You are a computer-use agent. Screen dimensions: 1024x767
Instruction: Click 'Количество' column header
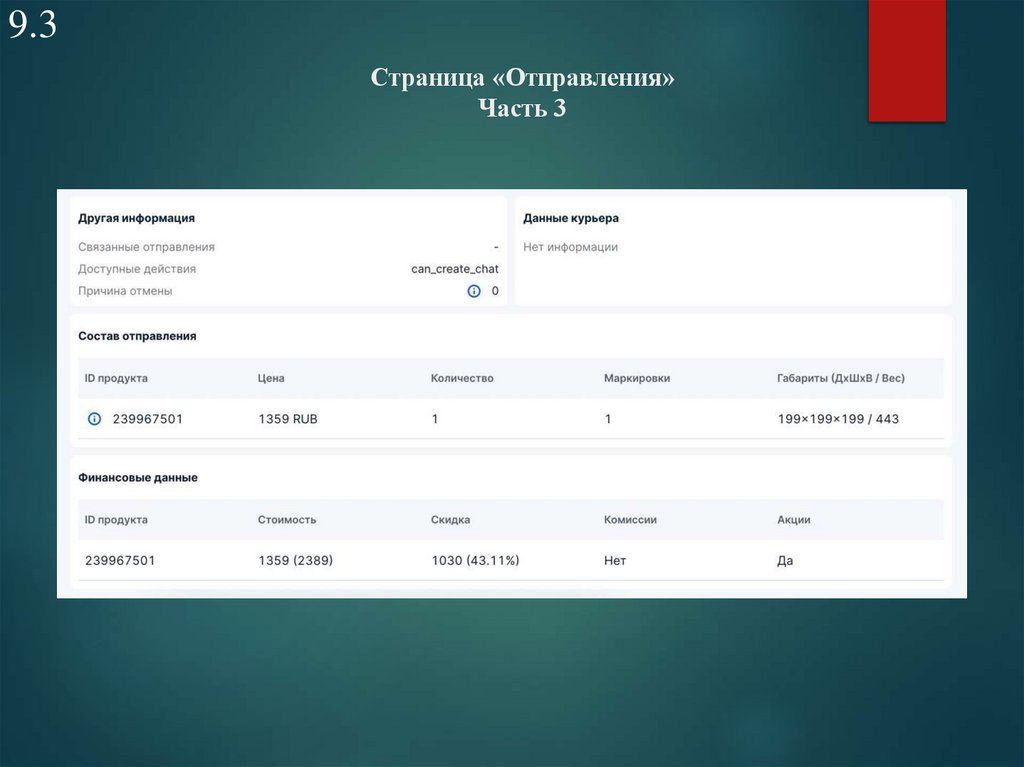462,378
